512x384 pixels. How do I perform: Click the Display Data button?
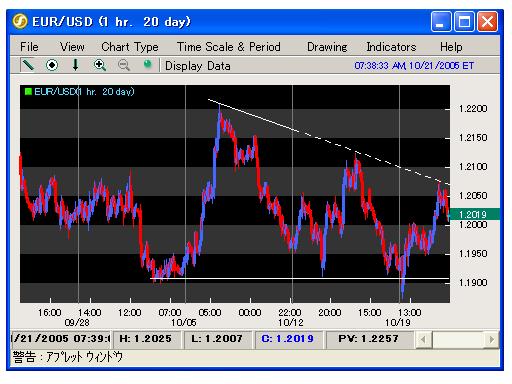(x=198, y=66)
